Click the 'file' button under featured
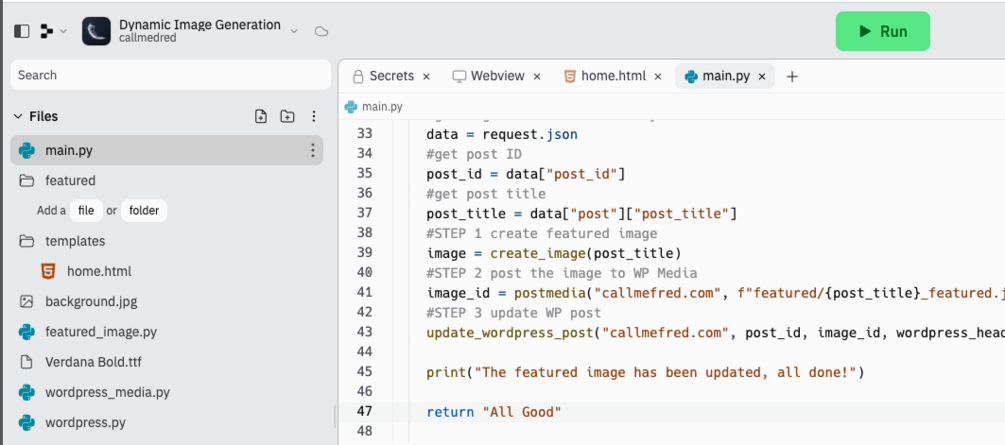This screenshot has width=1005, height=445. (x=86, y=211)
